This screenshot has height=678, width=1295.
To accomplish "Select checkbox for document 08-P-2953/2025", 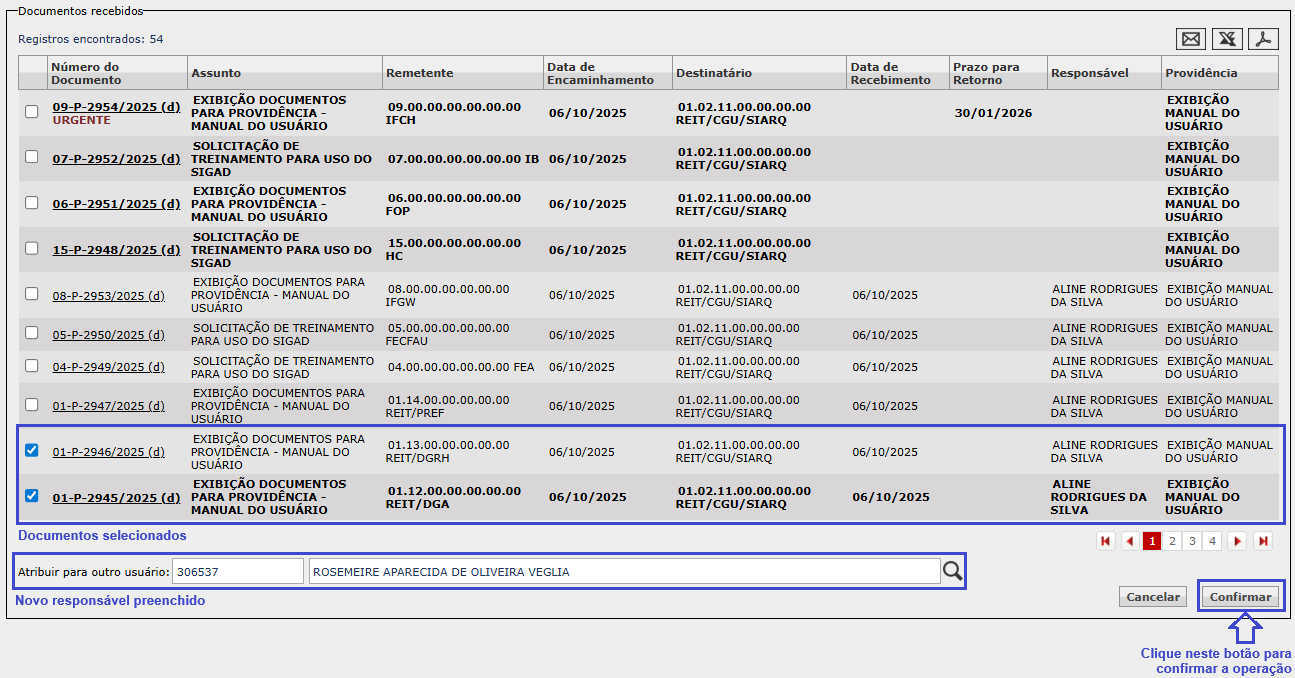I will tap(32, 294).
